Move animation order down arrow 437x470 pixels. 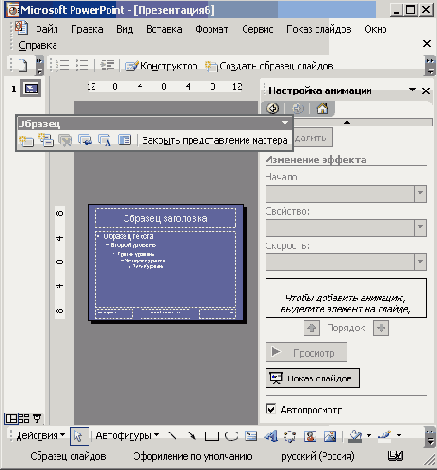tap(381, 328)
